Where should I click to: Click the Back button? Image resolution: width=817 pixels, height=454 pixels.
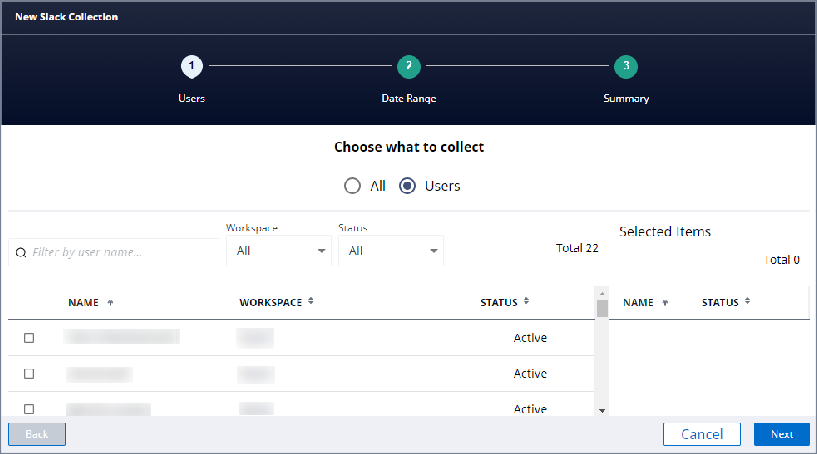(37, 434)
